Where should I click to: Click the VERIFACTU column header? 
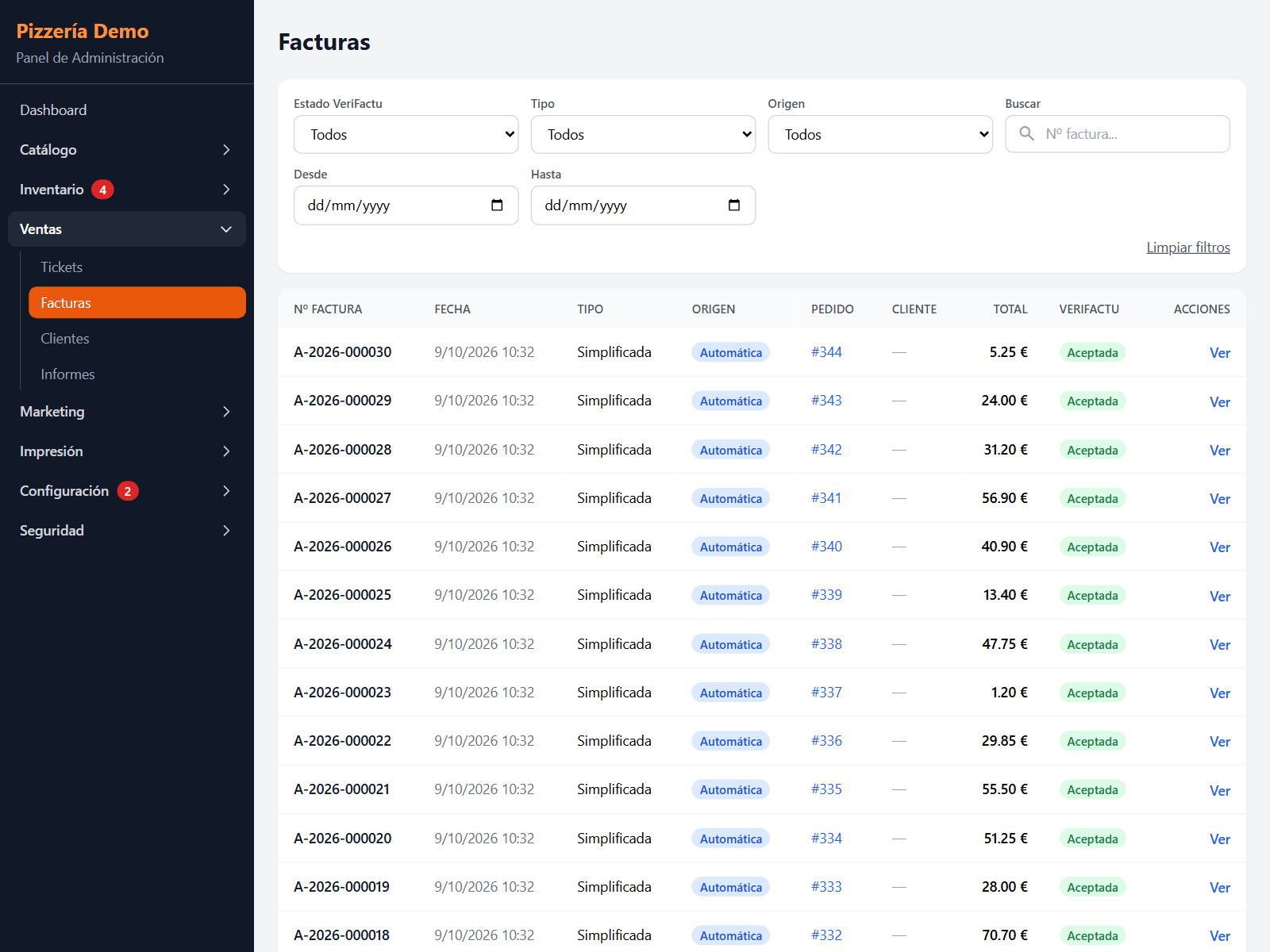1089,309
